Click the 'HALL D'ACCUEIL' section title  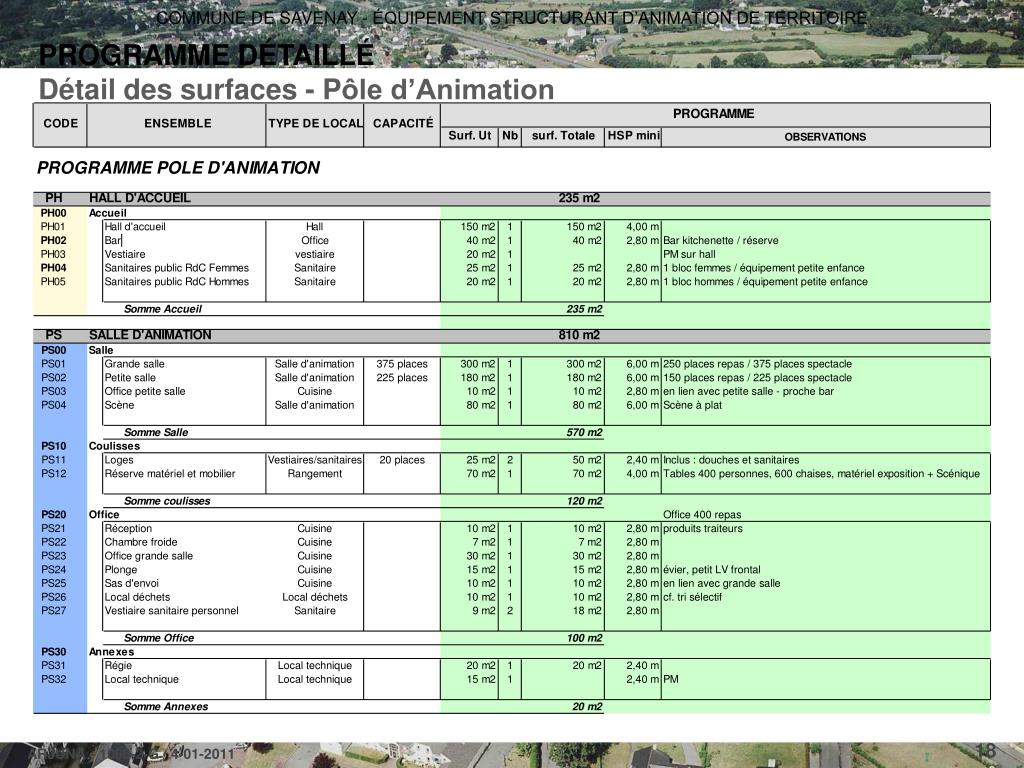[140, 198]
